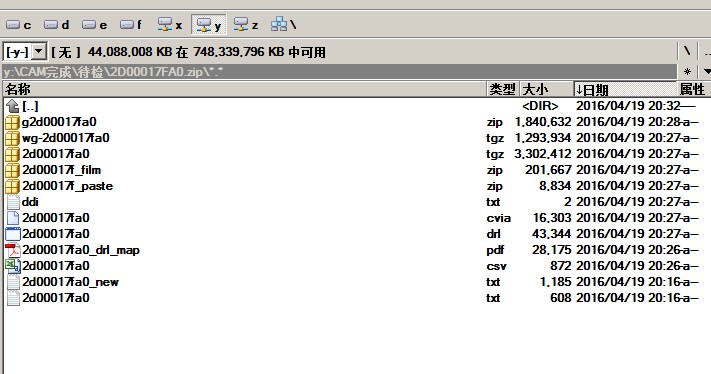The width and height of the screenshot is (711, 374).
Task: Click the window icon of the drl file
Action: pos(13,234)
